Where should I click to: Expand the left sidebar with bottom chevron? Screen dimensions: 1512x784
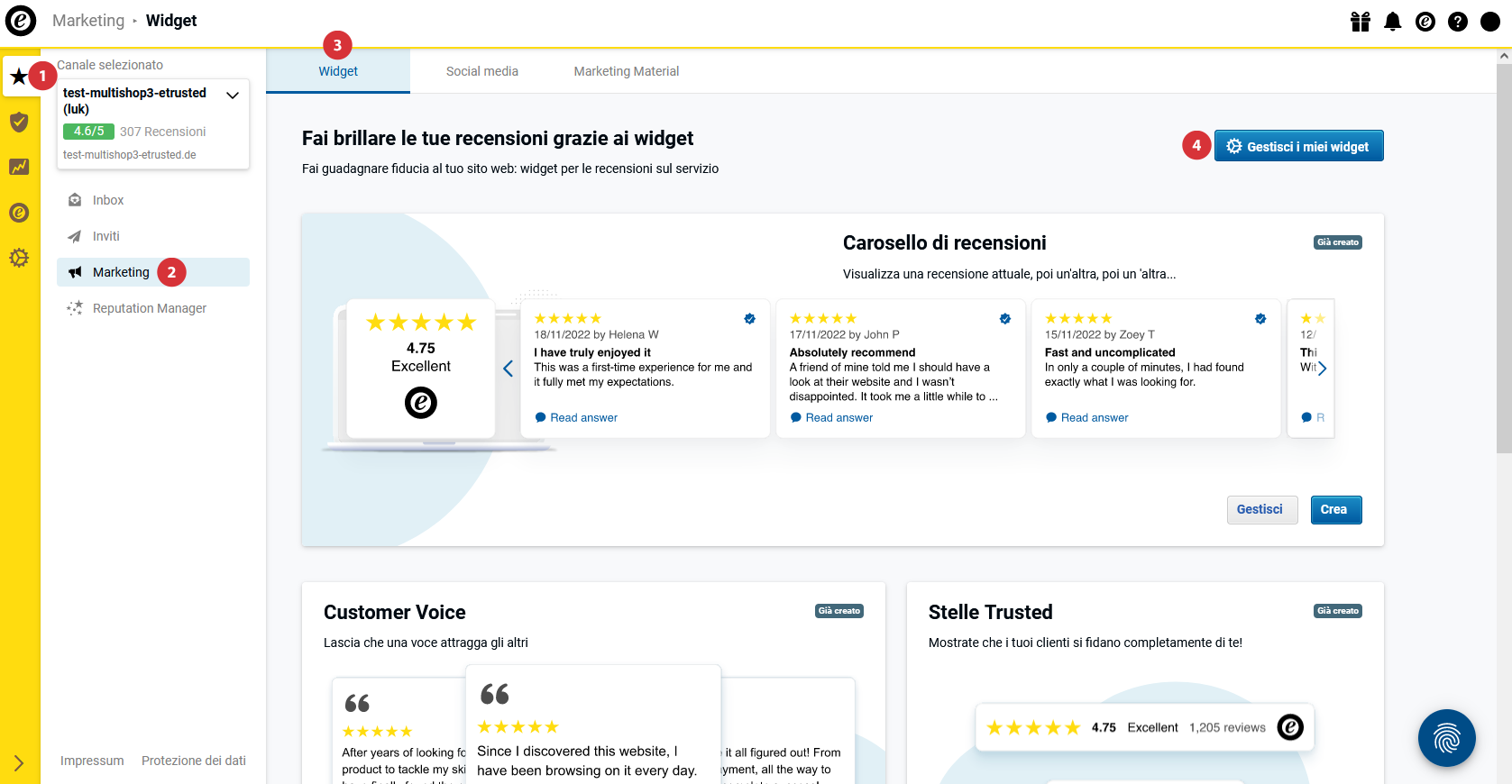click(19, 763)
